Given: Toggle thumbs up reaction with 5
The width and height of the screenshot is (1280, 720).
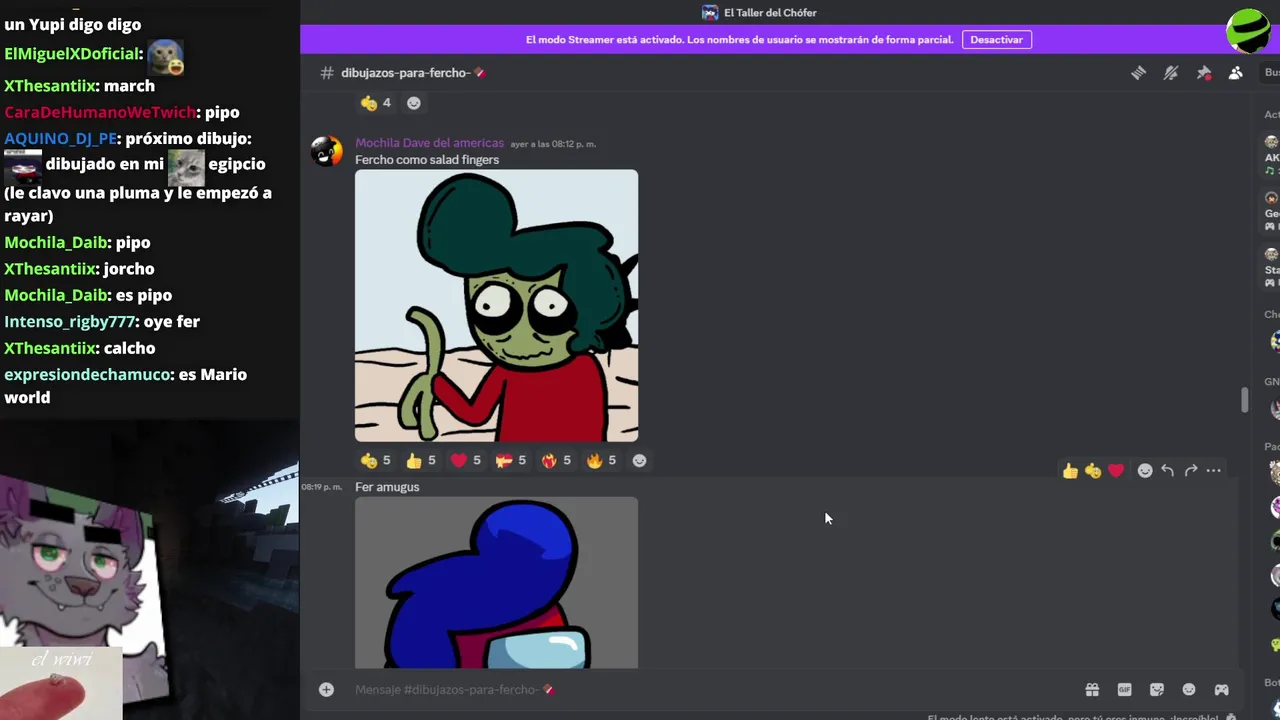Looking at the screenshot, I should pos(421,461).
